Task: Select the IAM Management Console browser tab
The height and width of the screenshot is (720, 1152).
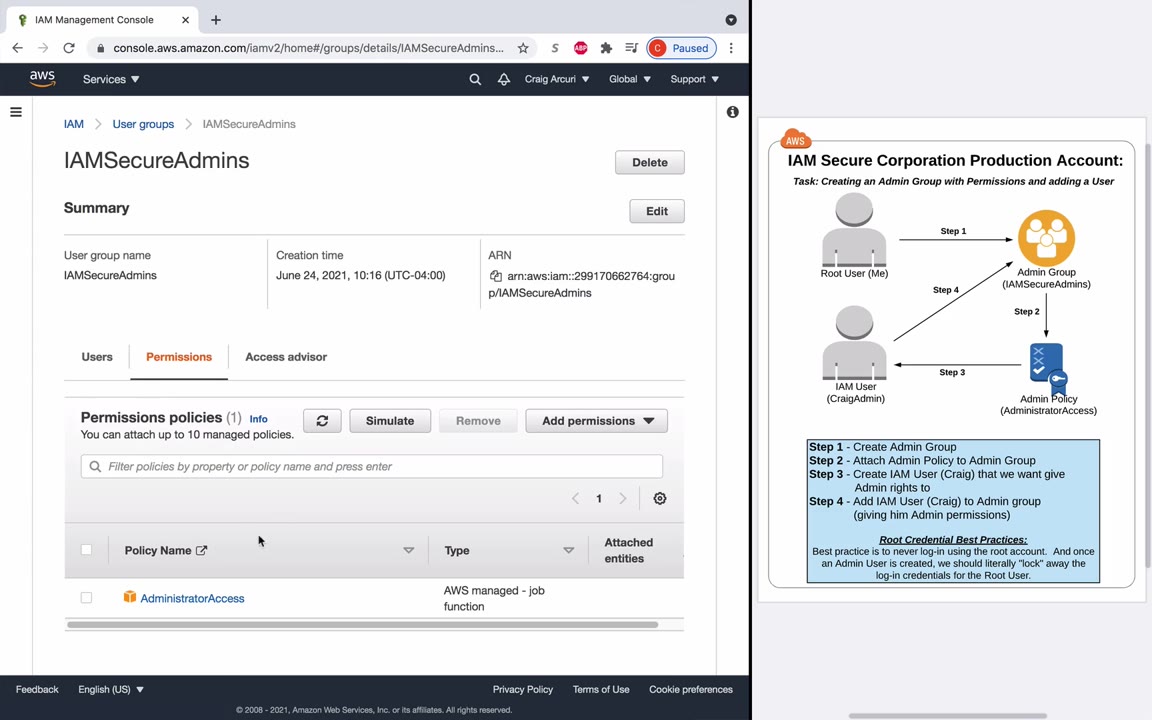Action: click(103, 20)
